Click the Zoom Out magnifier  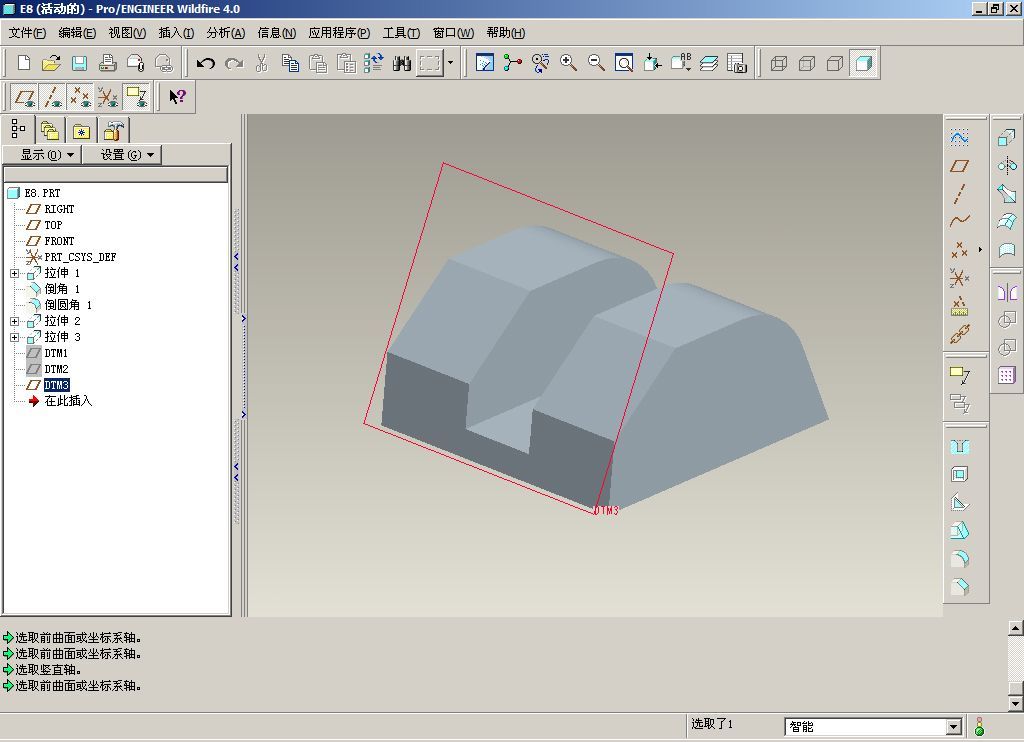(x=596, y=63)
